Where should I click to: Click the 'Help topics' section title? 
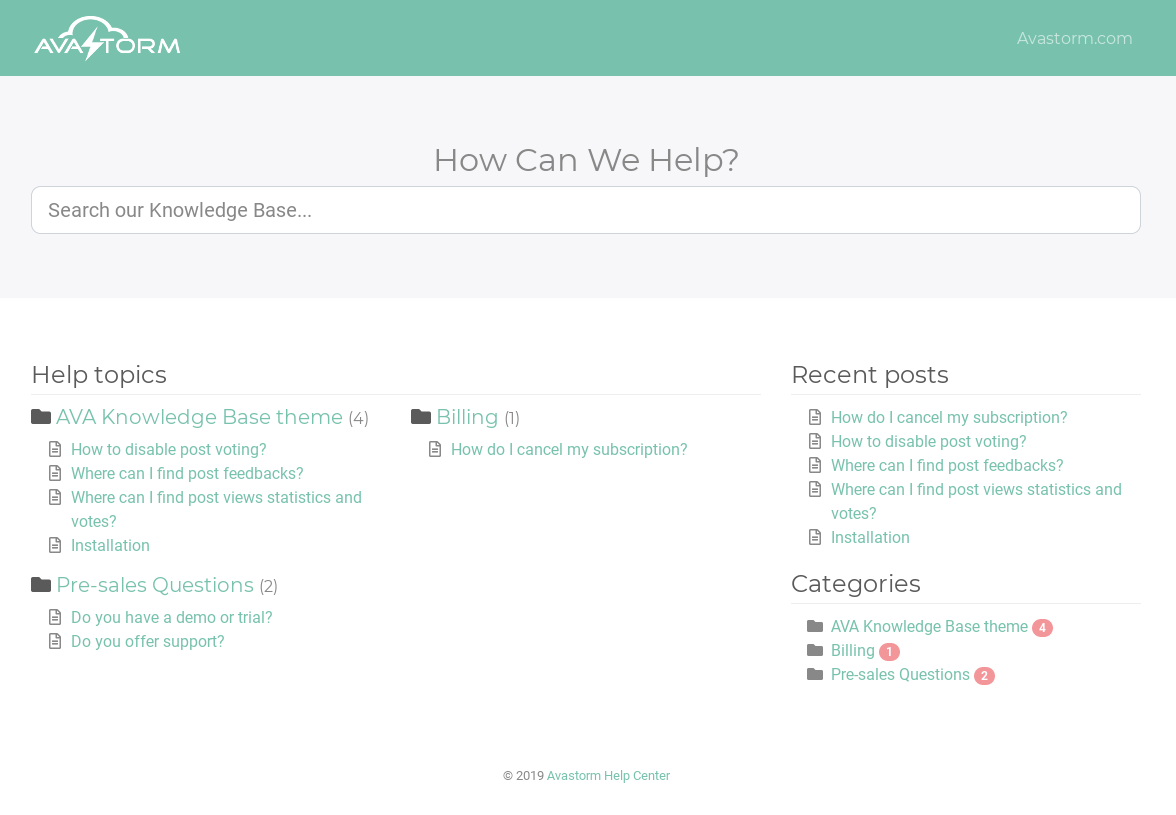(99, 374)
